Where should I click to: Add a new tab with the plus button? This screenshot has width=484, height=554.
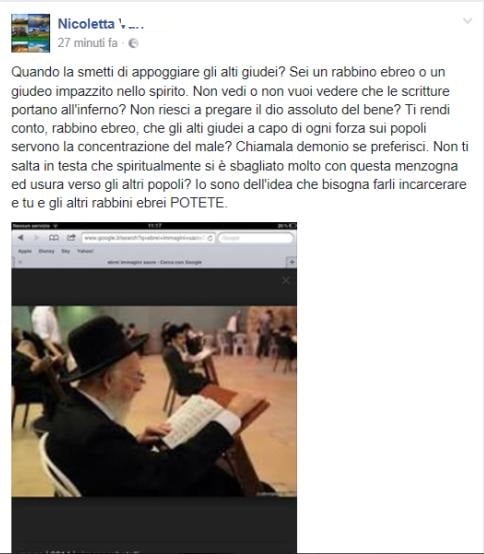click(x=291, y=262)
